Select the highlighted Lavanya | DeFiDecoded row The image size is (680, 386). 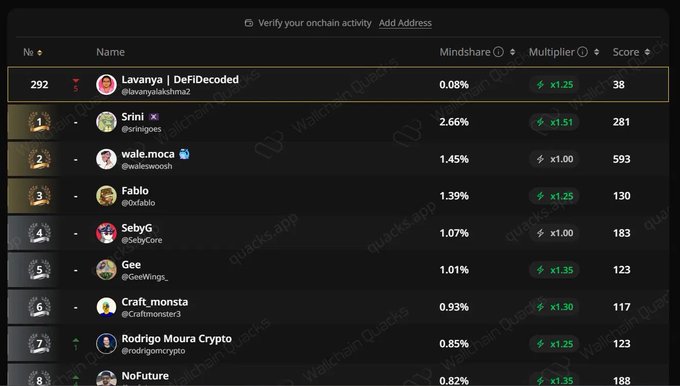[338, 85]
